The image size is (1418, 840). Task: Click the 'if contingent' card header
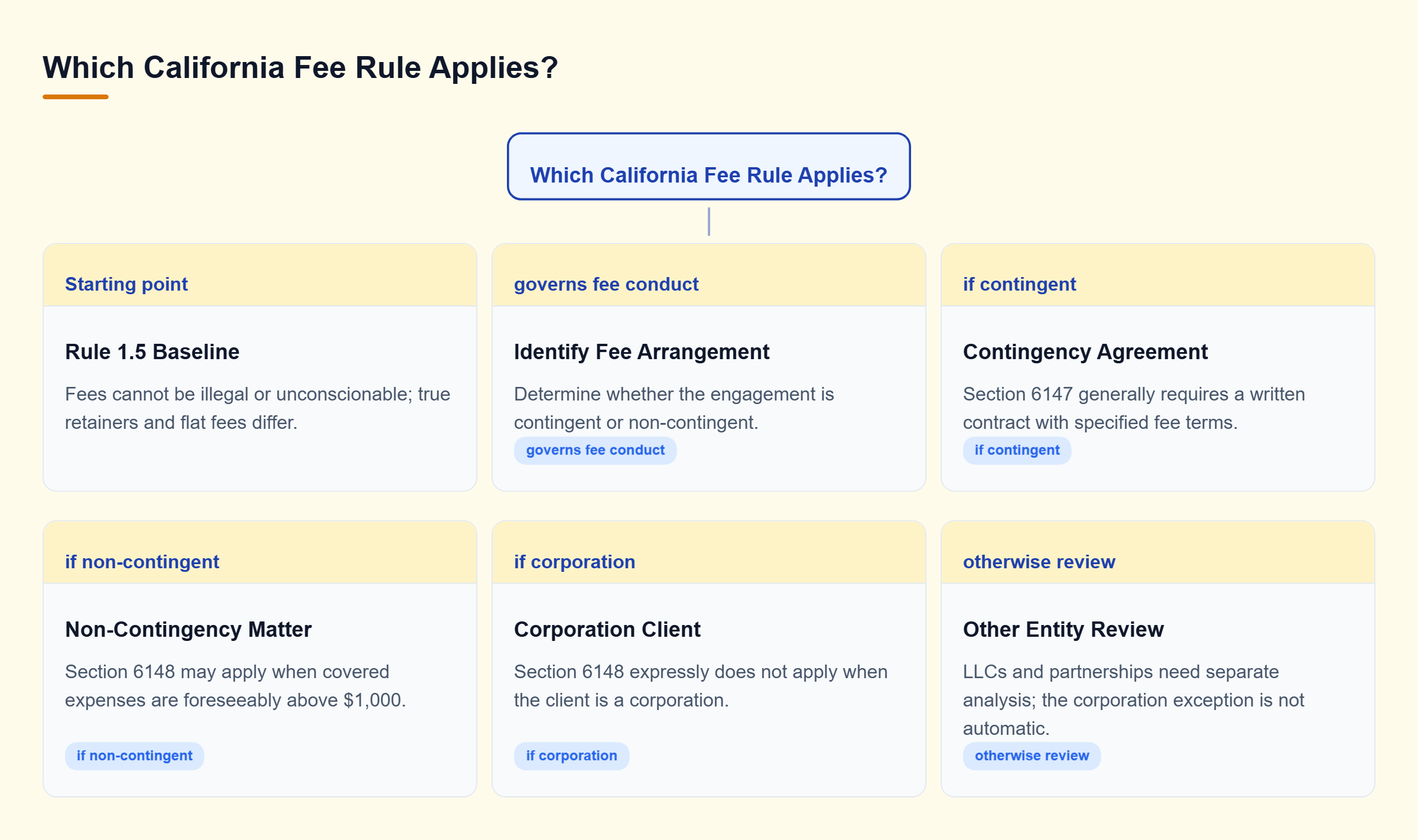click(x=1158, y=275)
